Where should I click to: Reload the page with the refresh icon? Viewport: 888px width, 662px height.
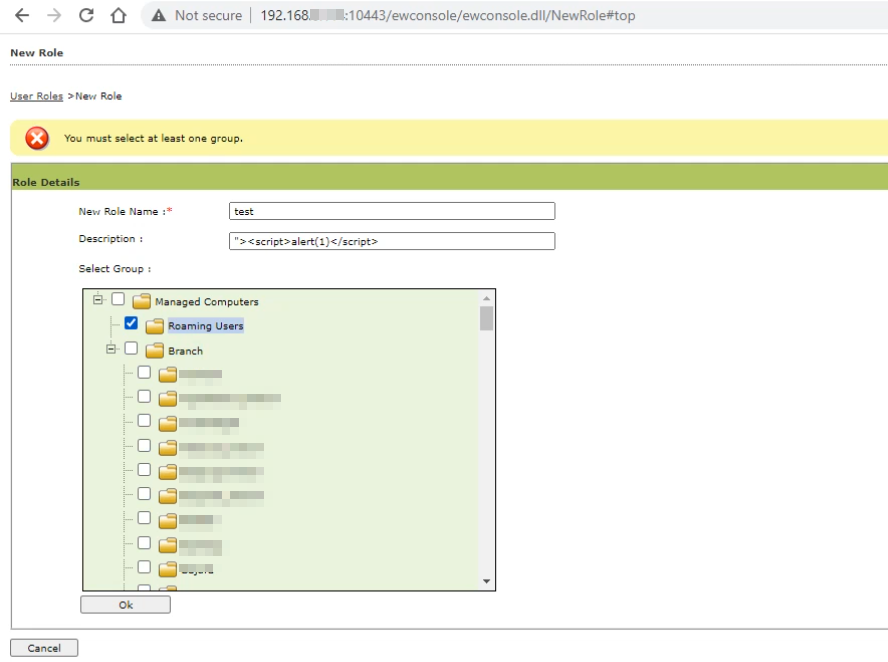[86, 15]
